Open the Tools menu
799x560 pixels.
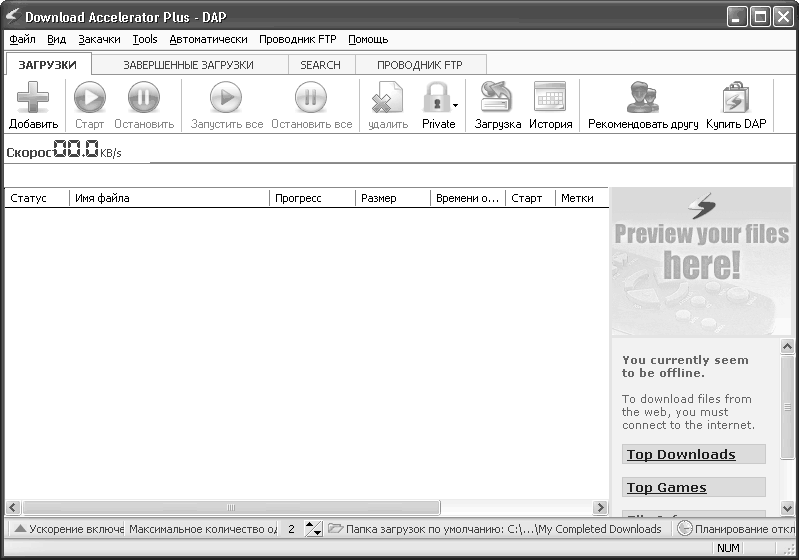pos(145,39)
